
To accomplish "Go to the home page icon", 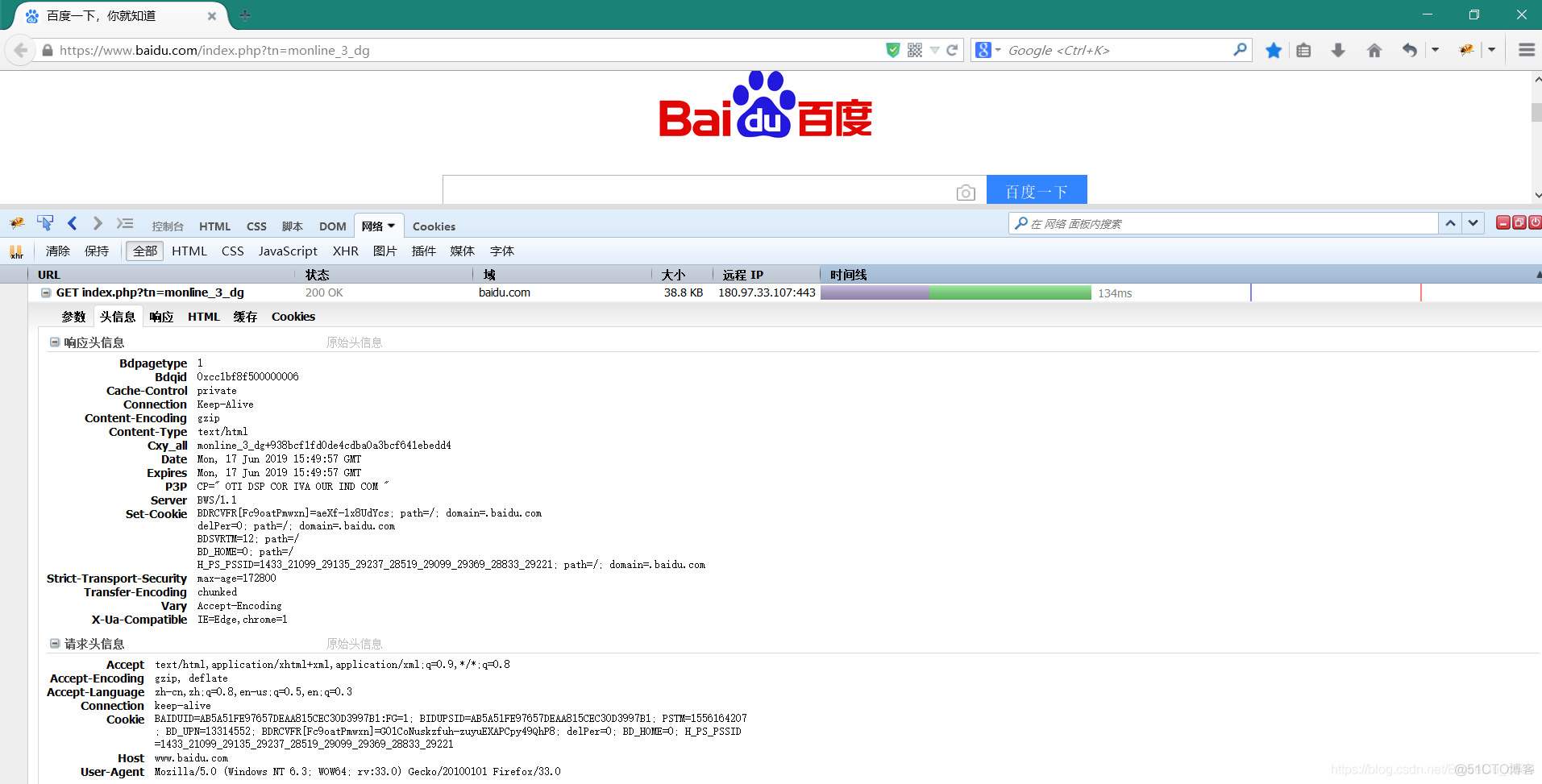I will click(x=1374, y=50).
